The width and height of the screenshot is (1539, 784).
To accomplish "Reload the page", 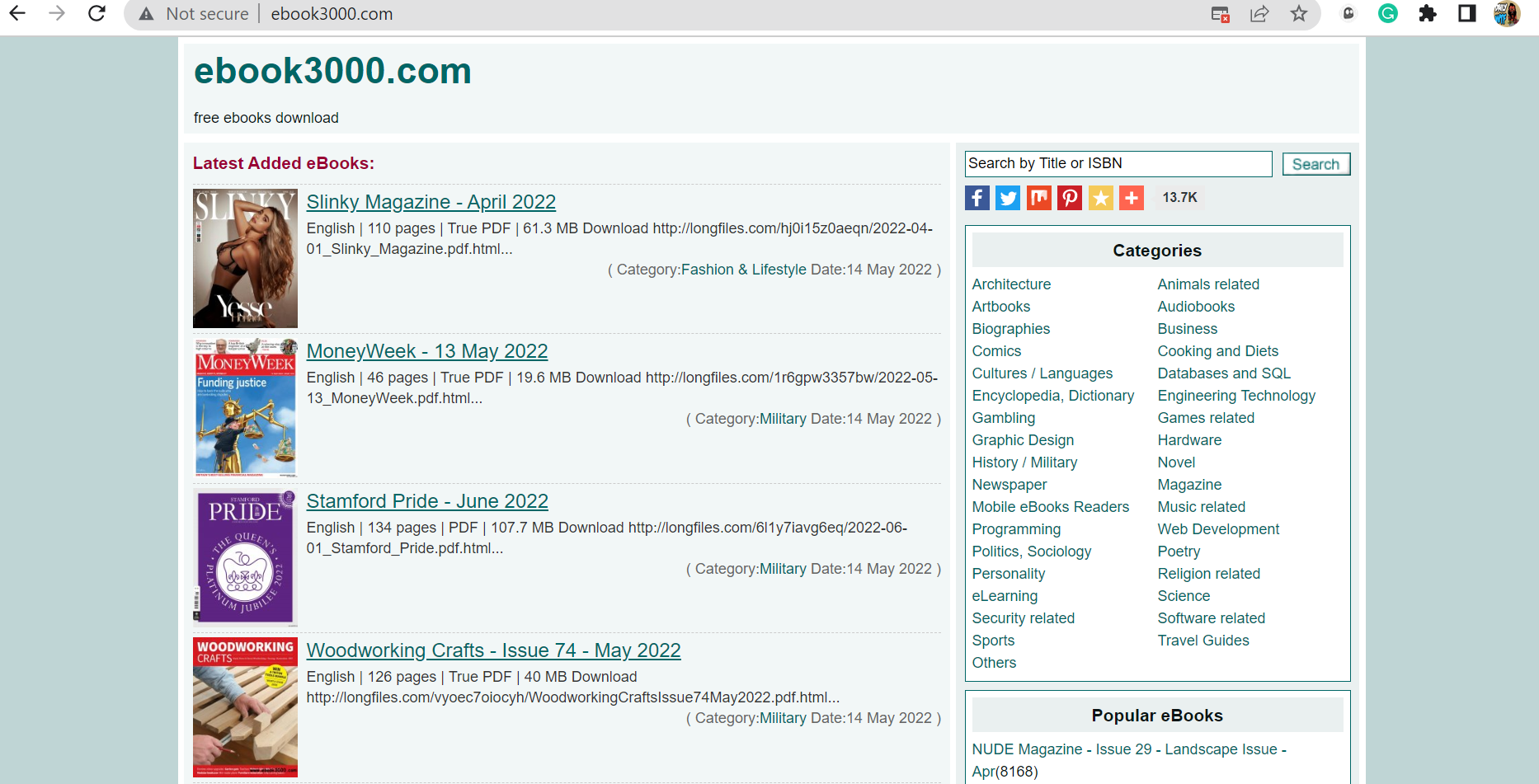I will [96, 14].
